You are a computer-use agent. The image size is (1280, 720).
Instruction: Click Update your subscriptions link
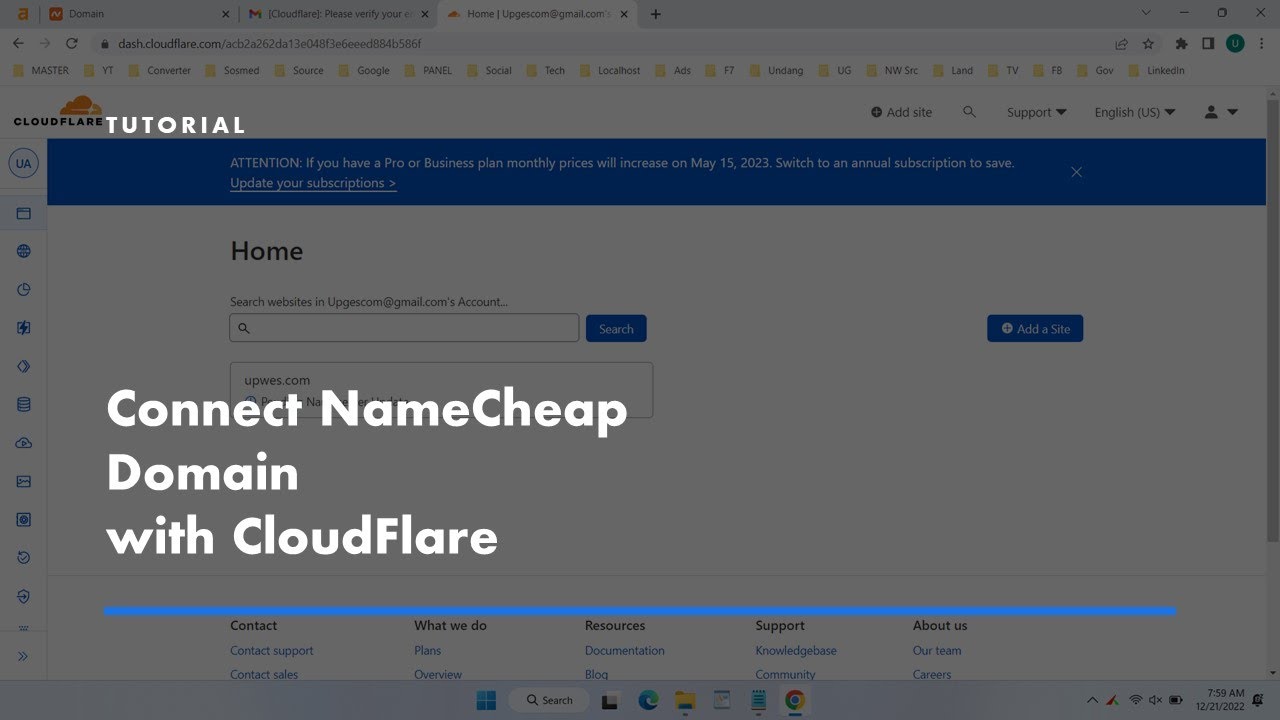[x=313, y=183]
